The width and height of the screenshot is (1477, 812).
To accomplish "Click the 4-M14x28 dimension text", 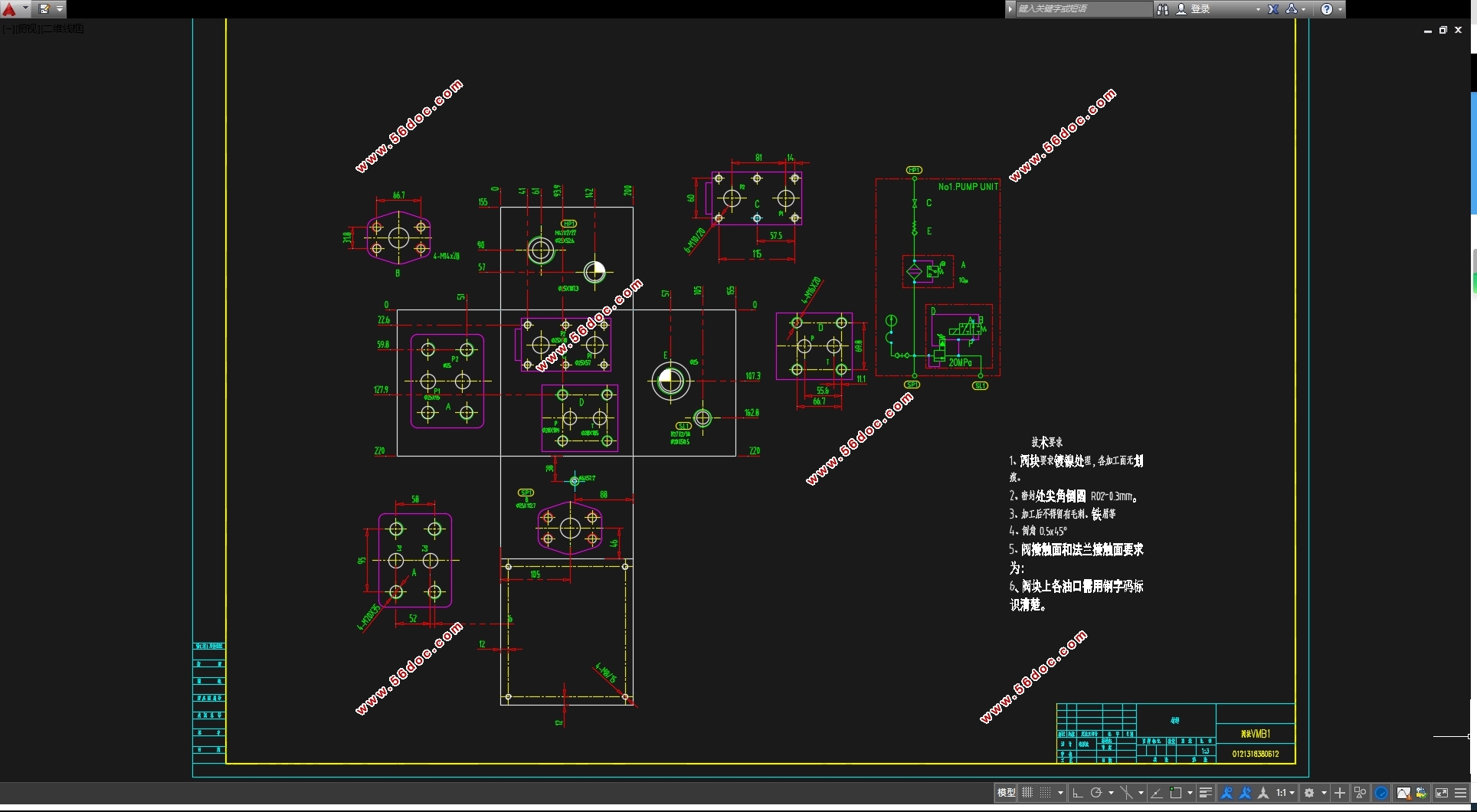I will pyautogui.click(x=447, y=256).
